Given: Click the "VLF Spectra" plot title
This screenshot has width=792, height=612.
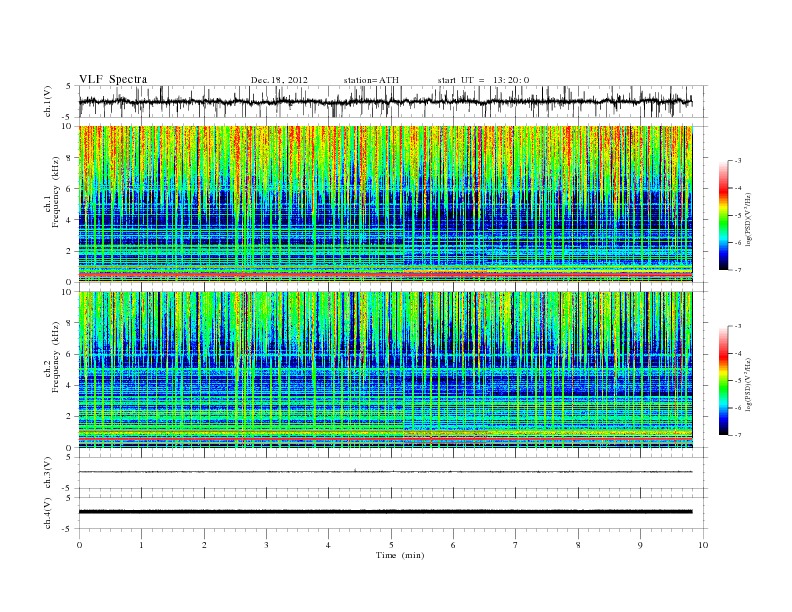Looking at the screenshot, I should (x=113, y=79).
